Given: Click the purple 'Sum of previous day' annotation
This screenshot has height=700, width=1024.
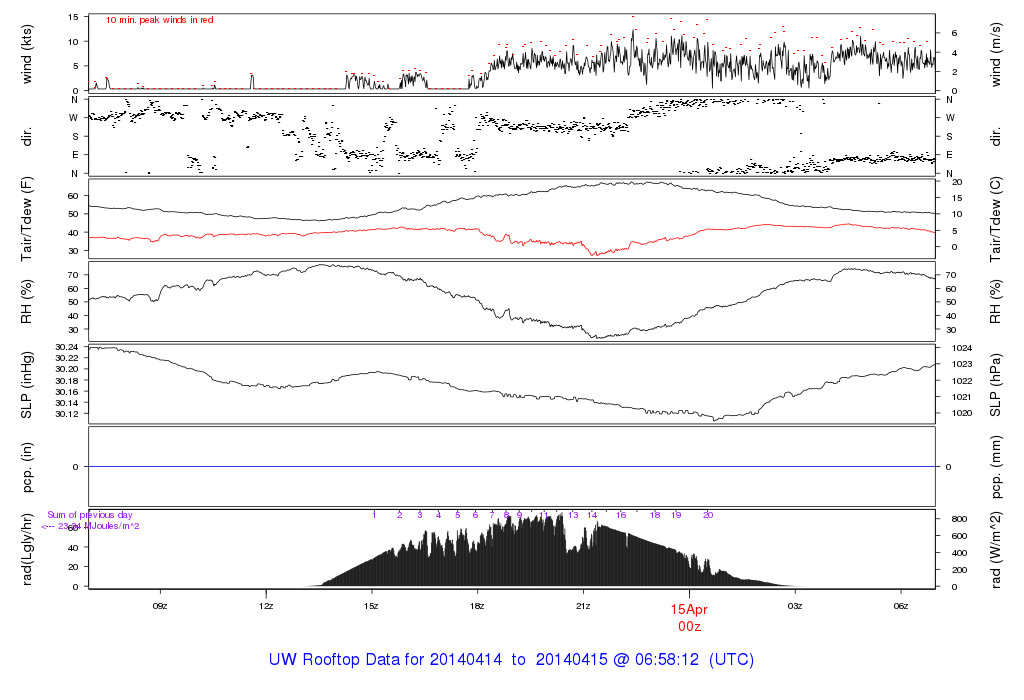Looking at the screenshot, I should click(x=90, y=515).
